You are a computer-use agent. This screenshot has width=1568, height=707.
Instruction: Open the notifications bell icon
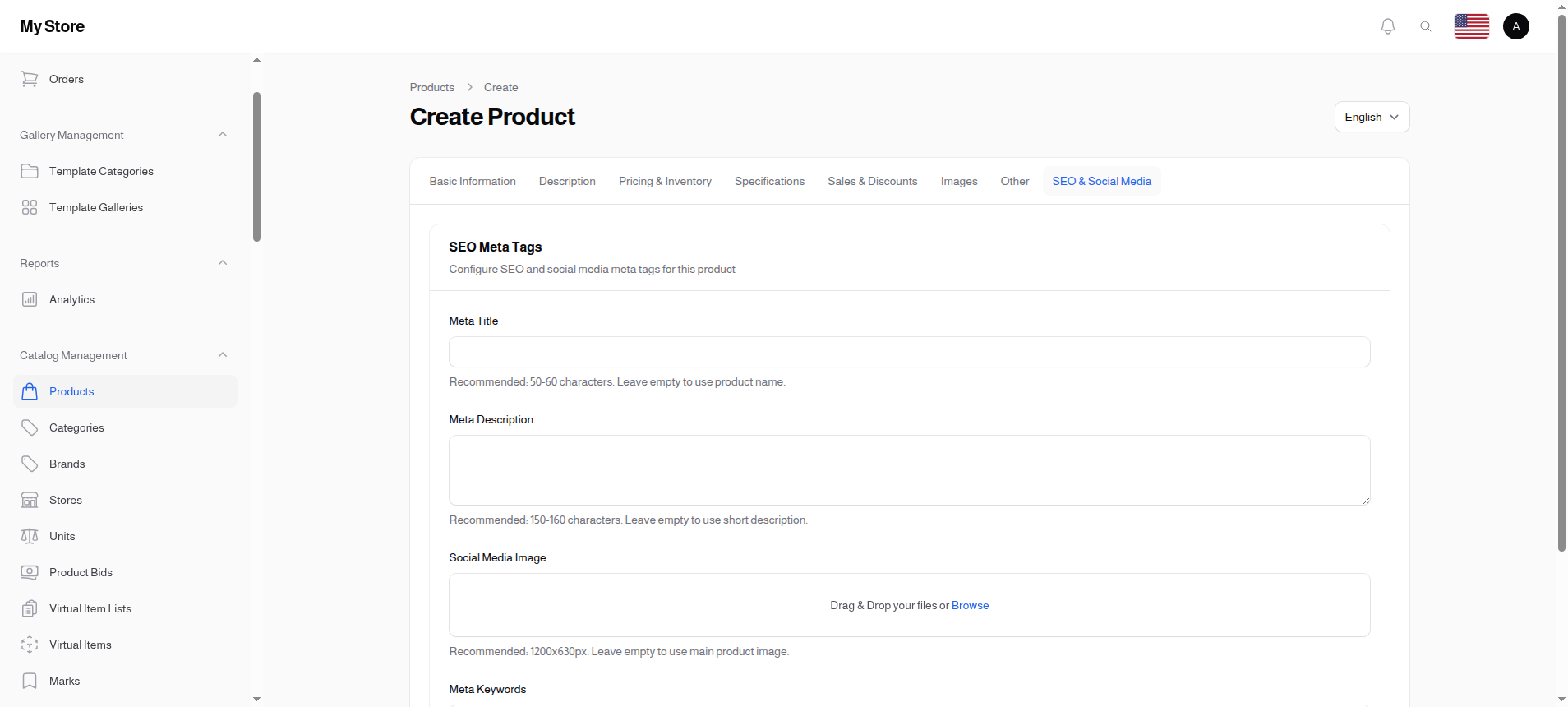click(x=1388, y=26)
